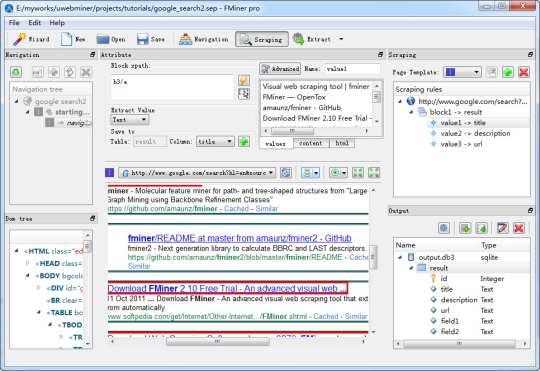This screenshot has height=371, width=540.
Task: Open the Help menu
Action: 57,23
